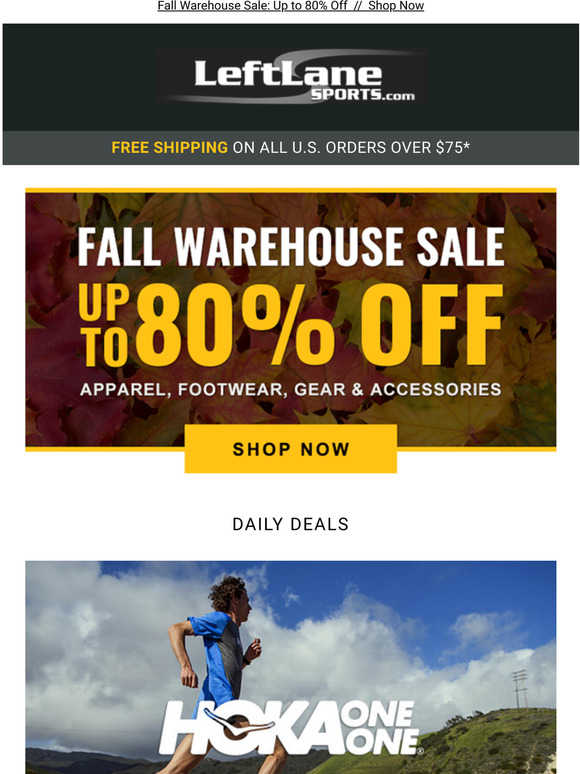The image size is (580, 774).
Task: Click the 'ONE ONE' text of Hoka logo
Action: point(379,728)
